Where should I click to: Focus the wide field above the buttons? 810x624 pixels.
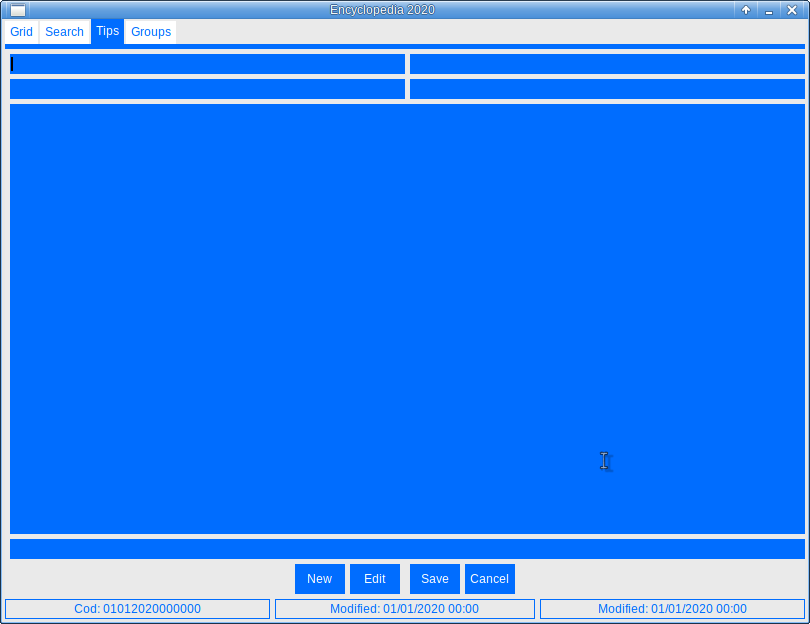407,549
